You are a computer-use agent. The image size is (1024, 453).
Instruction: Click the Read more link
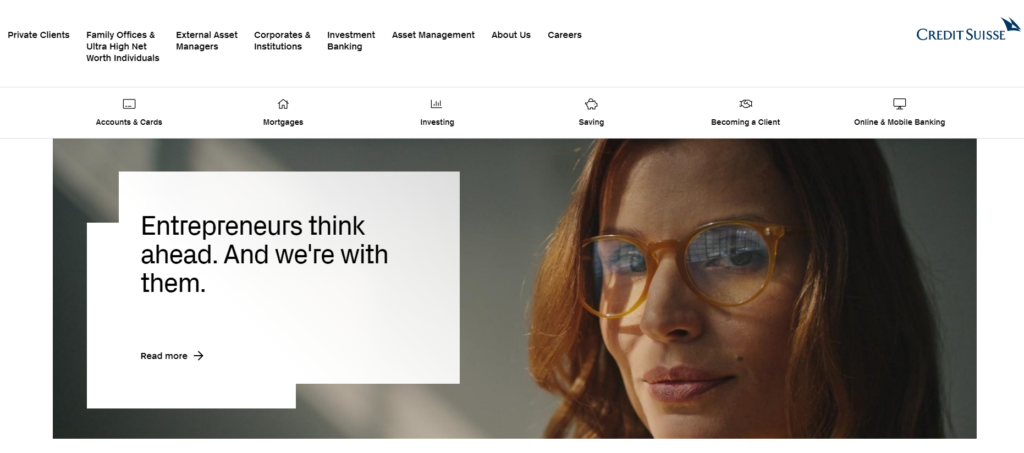[x=164, y=356]
